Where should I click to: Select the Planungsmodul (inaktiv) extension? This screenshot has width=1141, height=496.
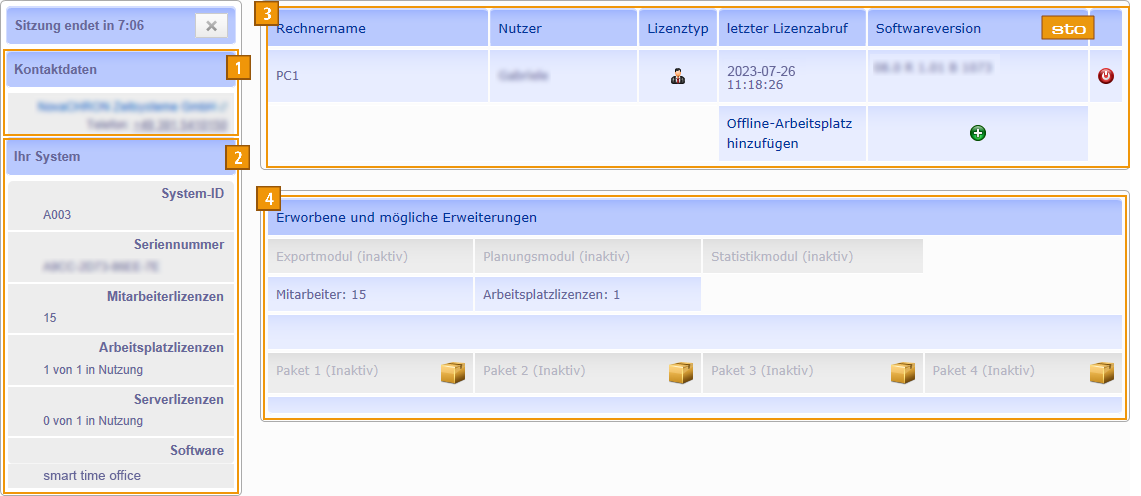[556, 257]
